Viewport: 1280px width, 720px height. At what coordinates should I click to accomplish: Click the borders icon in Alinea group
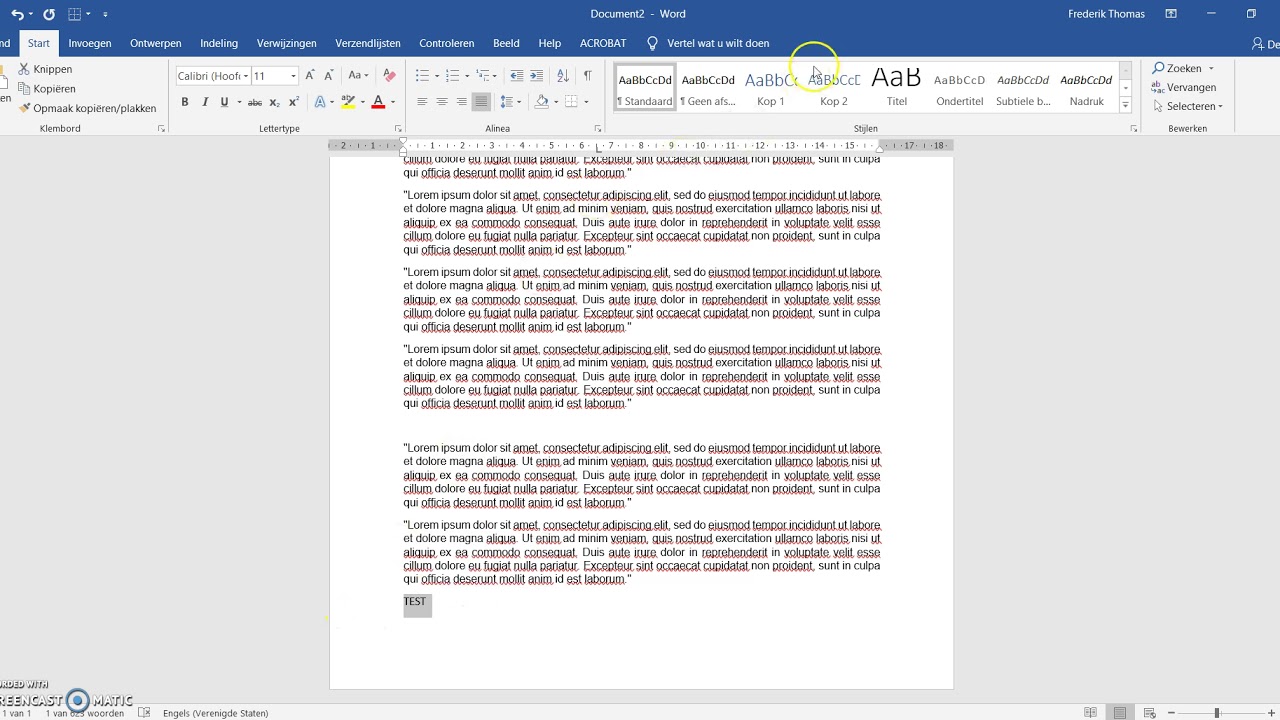tap(571, 102)
